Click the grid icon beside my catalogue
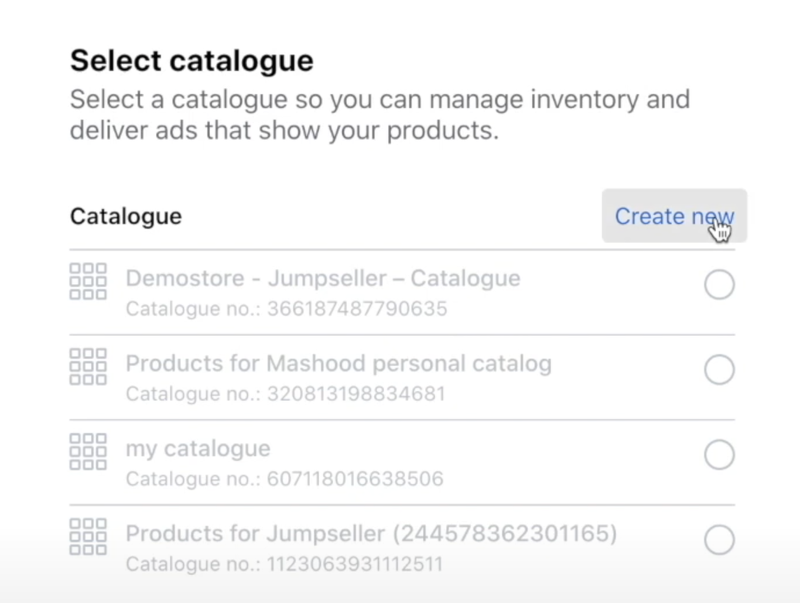Viewport: 800px width, 603px height. [x=88, y=451]
